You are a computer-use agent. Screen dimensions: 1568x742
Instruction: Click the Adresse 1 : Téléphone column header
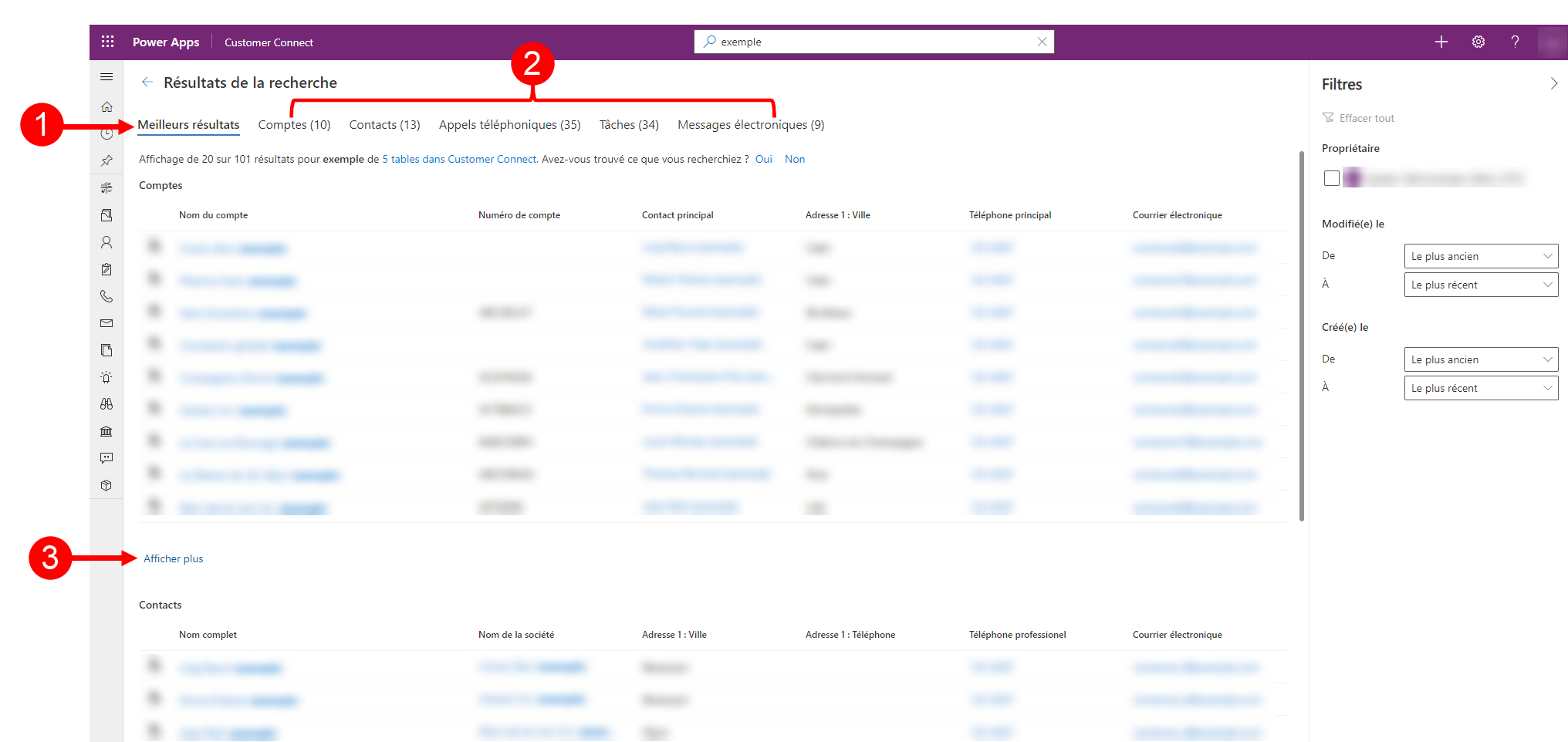(850, 635)
